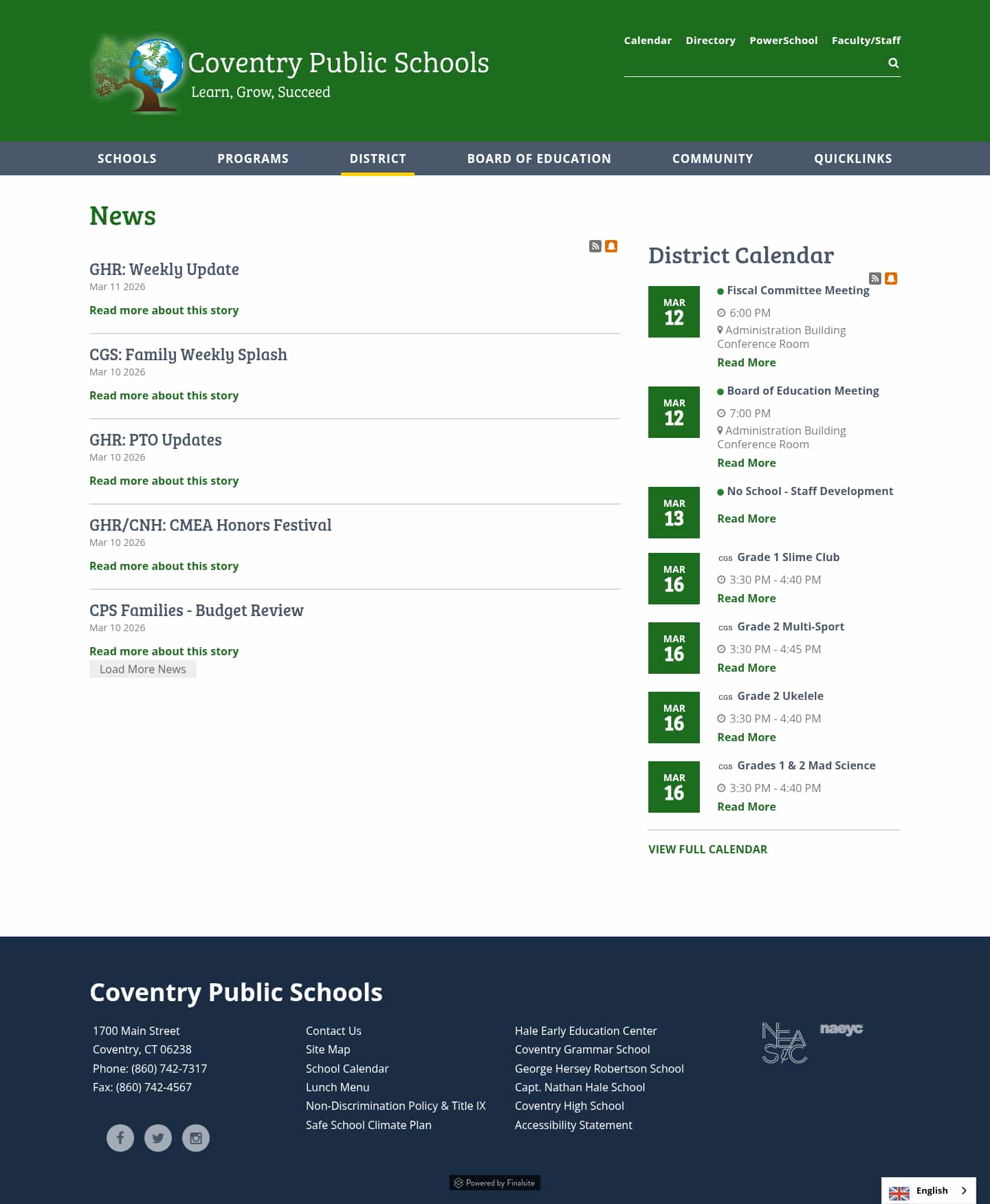Open the Accessibility Statement link
This screenshot has width=990, height=1204.
coord(573,1125)
